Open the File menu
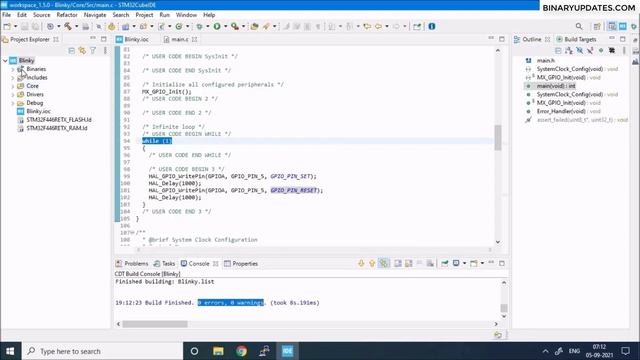Viewport: 640px width, 360px height. coord(7,15)
